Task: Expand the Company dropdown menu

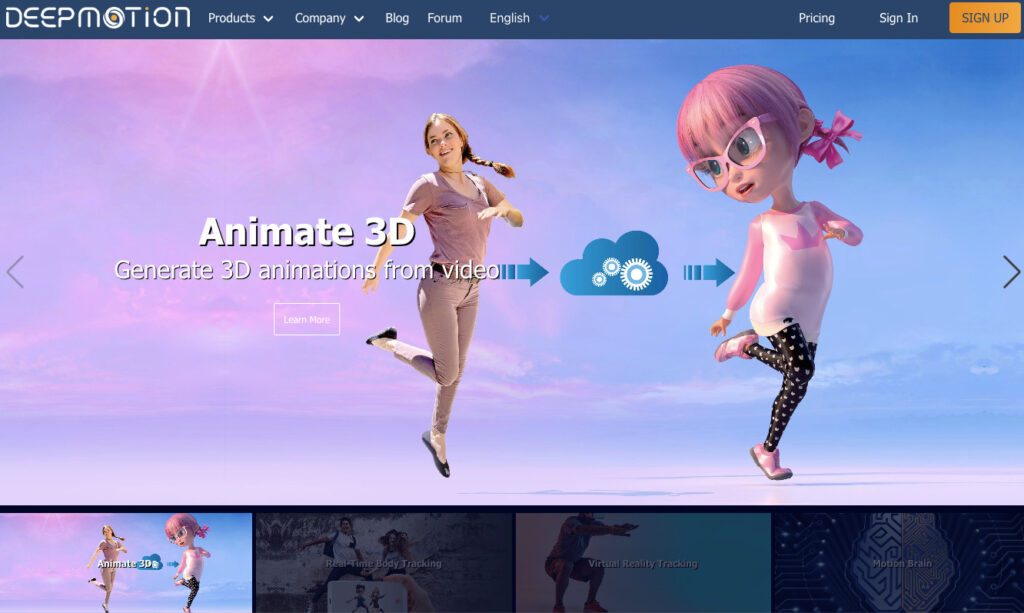Action: pyautogui.click(x=329, y=18)
